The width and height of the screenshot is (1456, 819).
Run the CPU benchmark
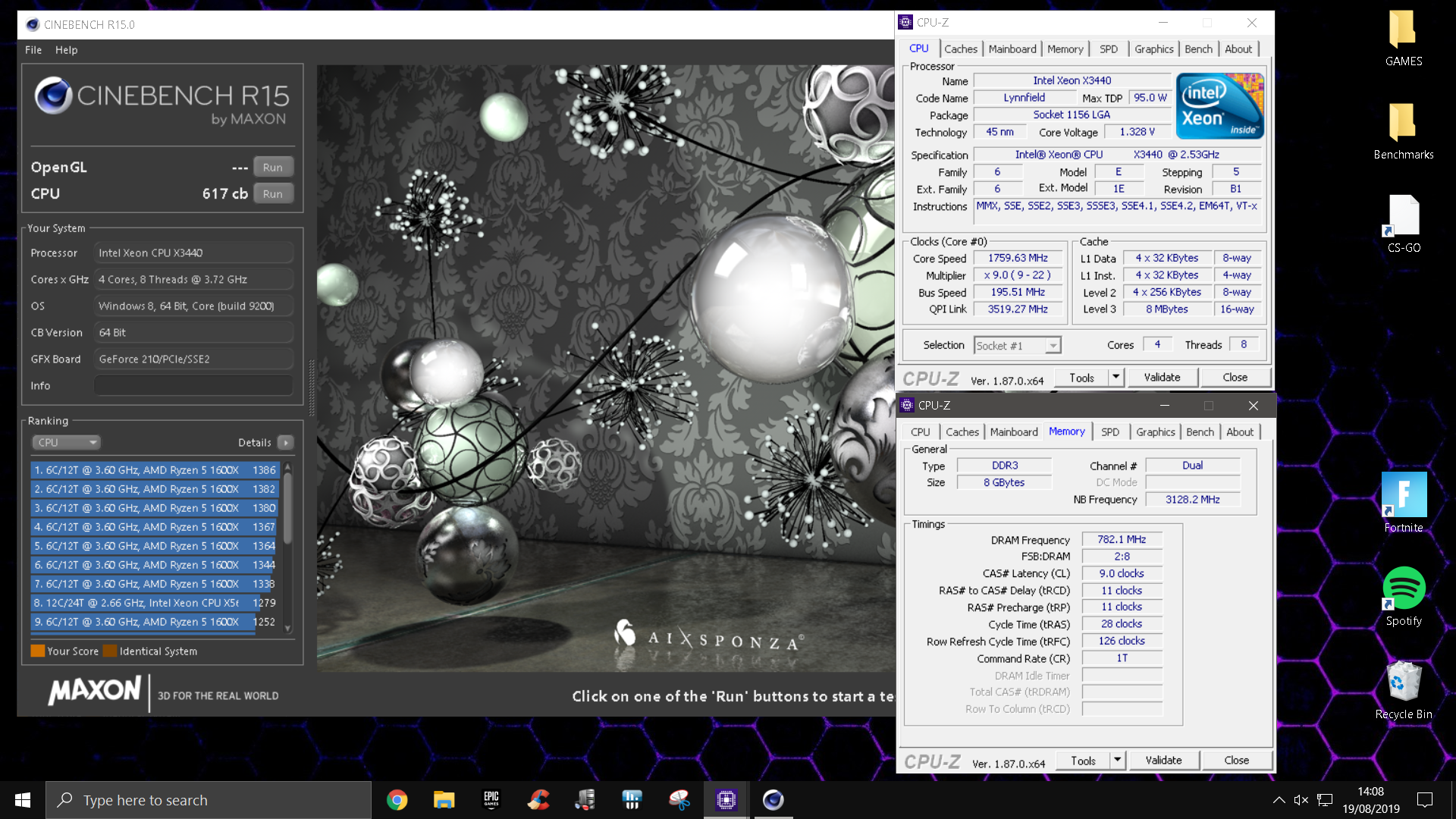coord(273,194)
